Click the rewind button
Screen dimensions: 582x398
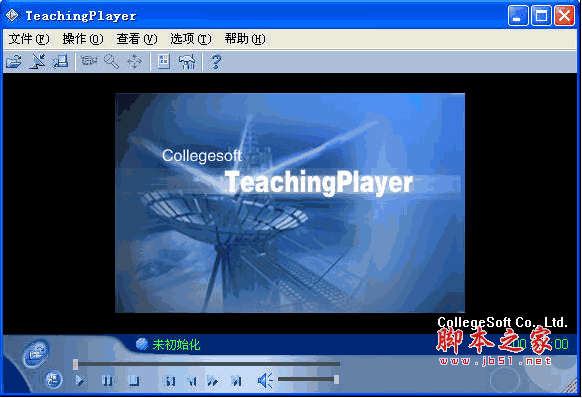(x=192, y=381)
